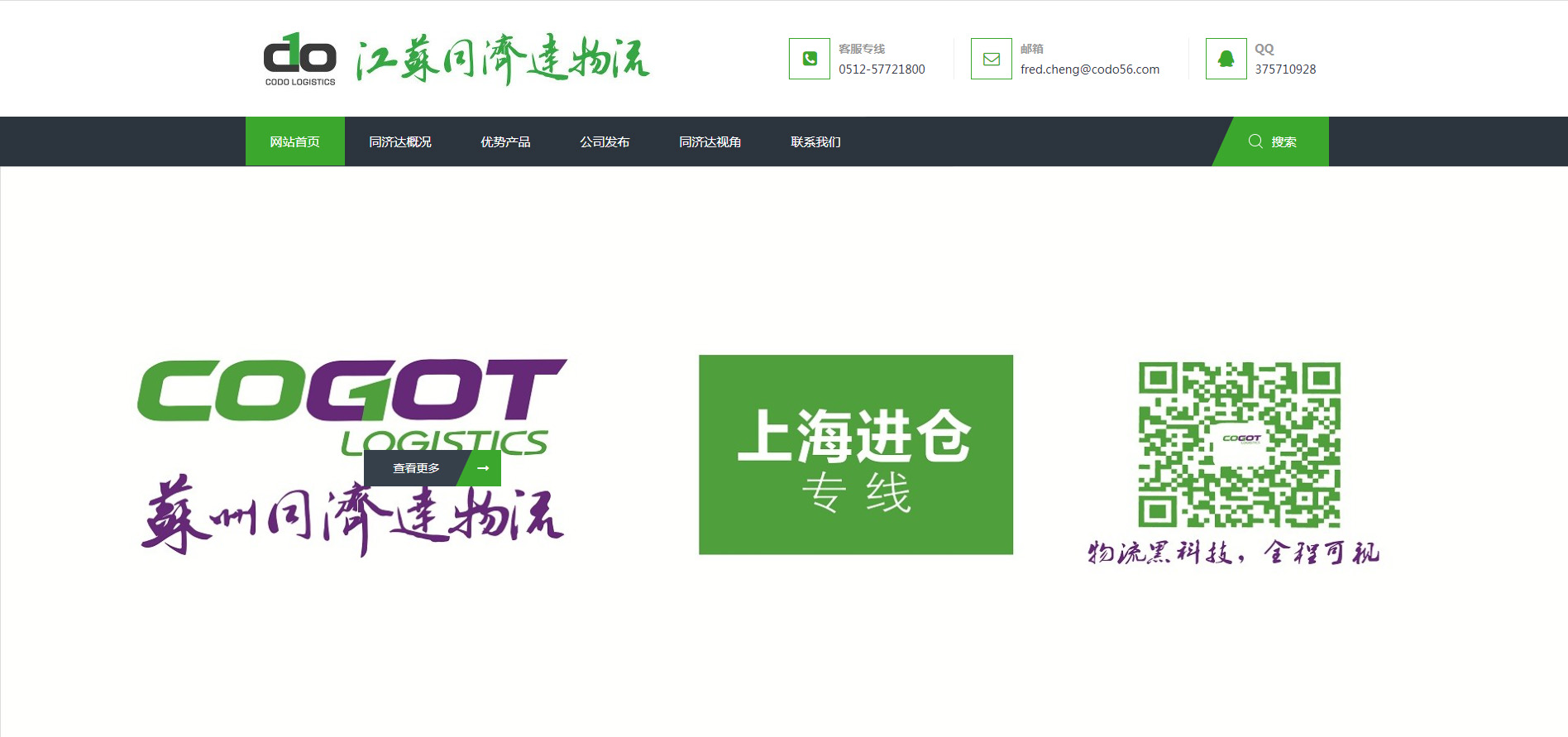Image resolution: width=1568 pixels, height=737 pixels.
Task: Click the 江苏同济达物流 calligraphy title
Action: point(503,60)
